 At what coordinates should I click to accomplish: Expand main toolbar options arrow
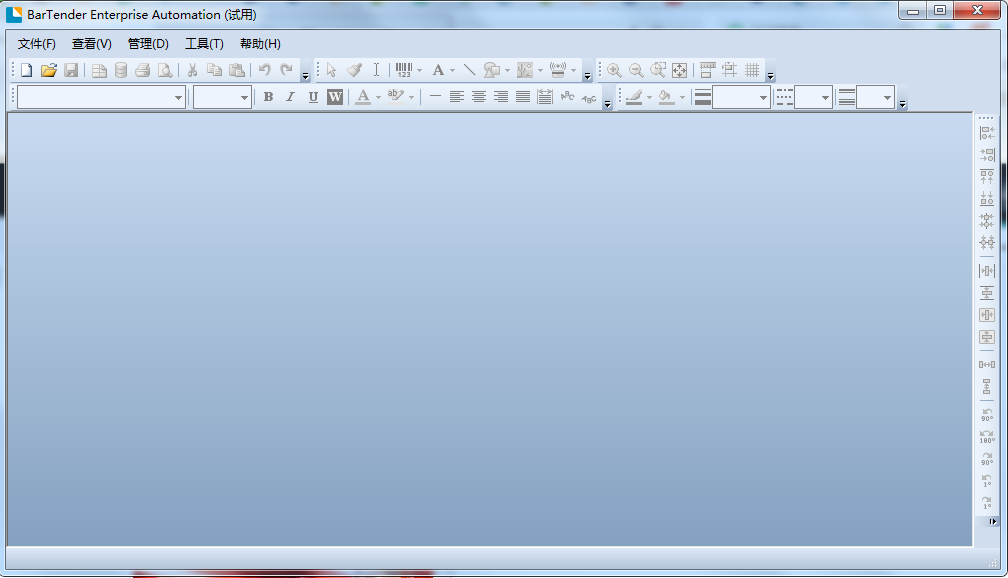[x=305, y=77]
